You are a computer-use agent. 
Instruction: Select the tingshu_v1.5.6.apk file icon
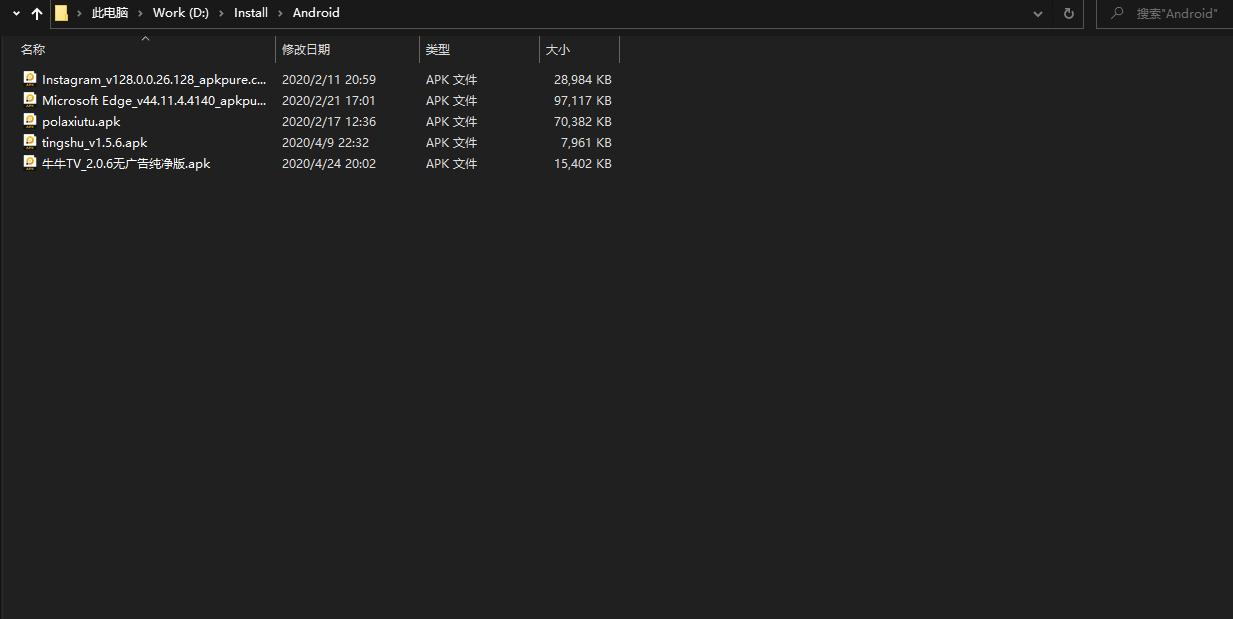[x=30, y=141]
